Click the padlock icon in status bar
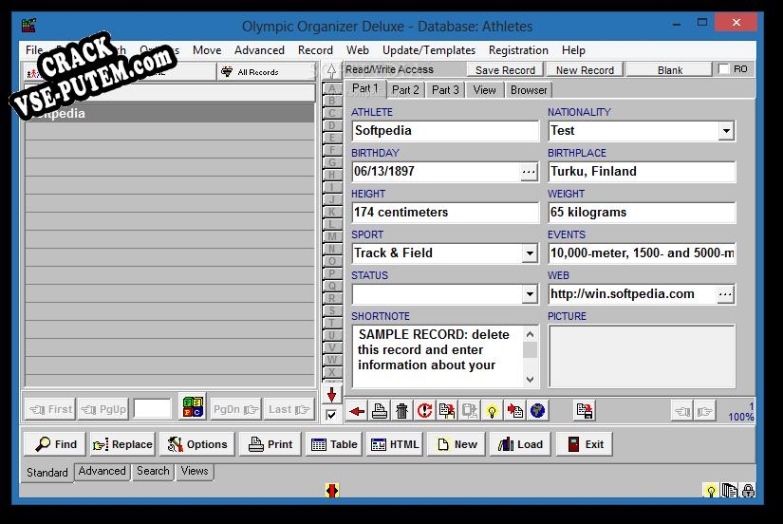The image size is (783, 524). coord(748,490)
